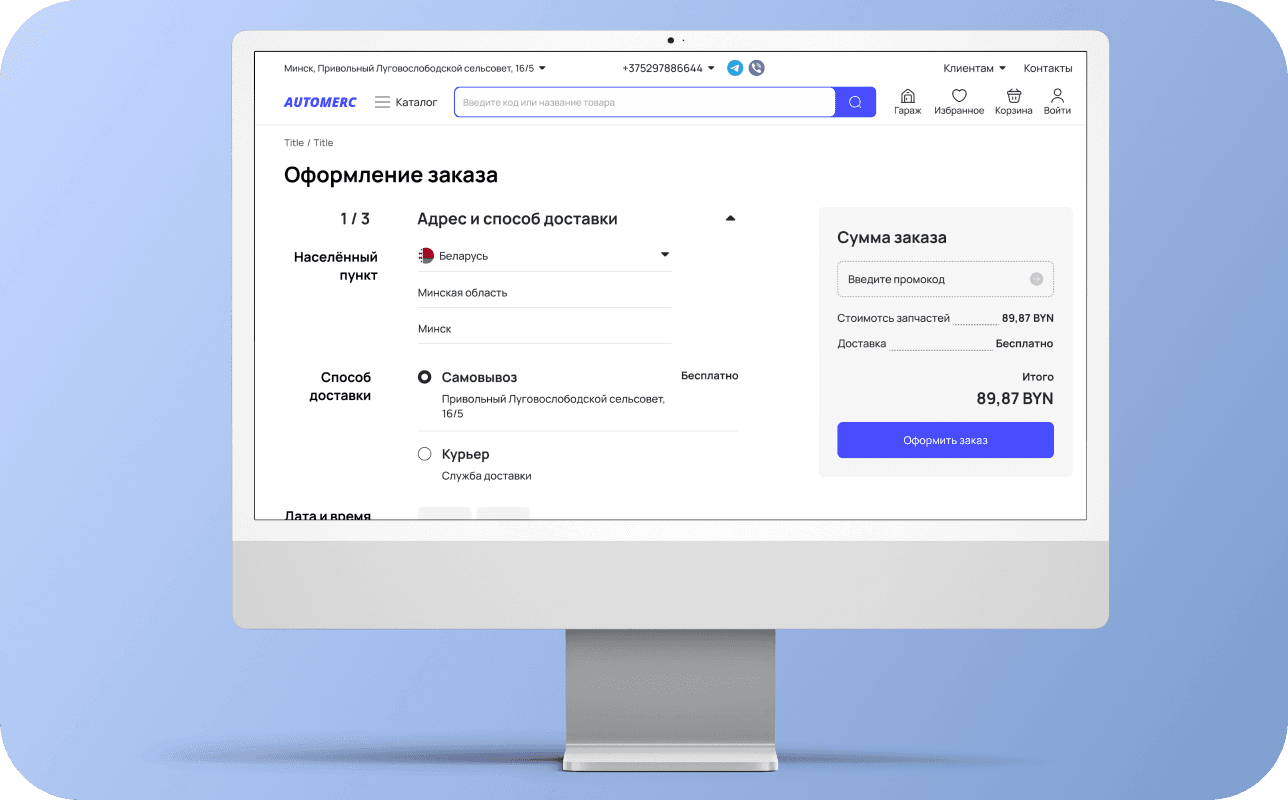1288x800 pixels.
Task: Open the Каталог hamburger menu icon
Action: (381, 101)
